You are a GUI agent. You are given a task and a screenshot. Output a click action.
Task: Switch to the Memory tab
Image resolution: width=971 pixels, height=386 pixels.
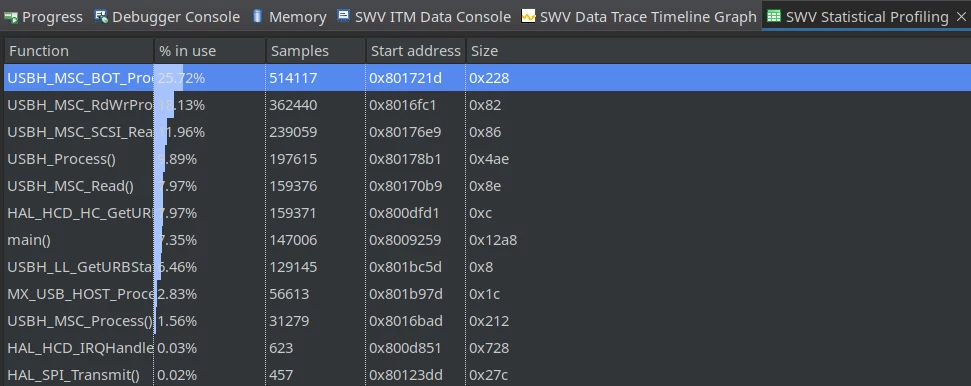289,17
